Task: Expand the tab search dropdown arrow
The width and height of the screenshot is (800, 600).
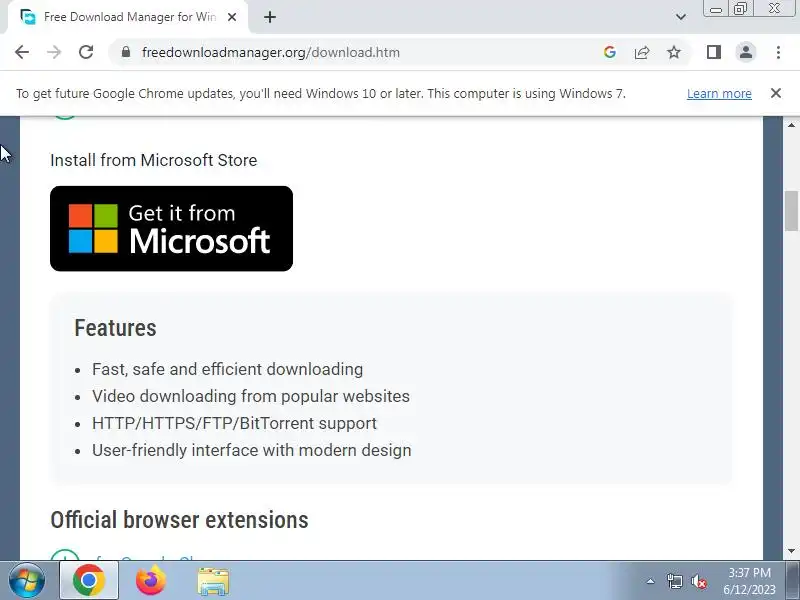Action: (681, 17)
